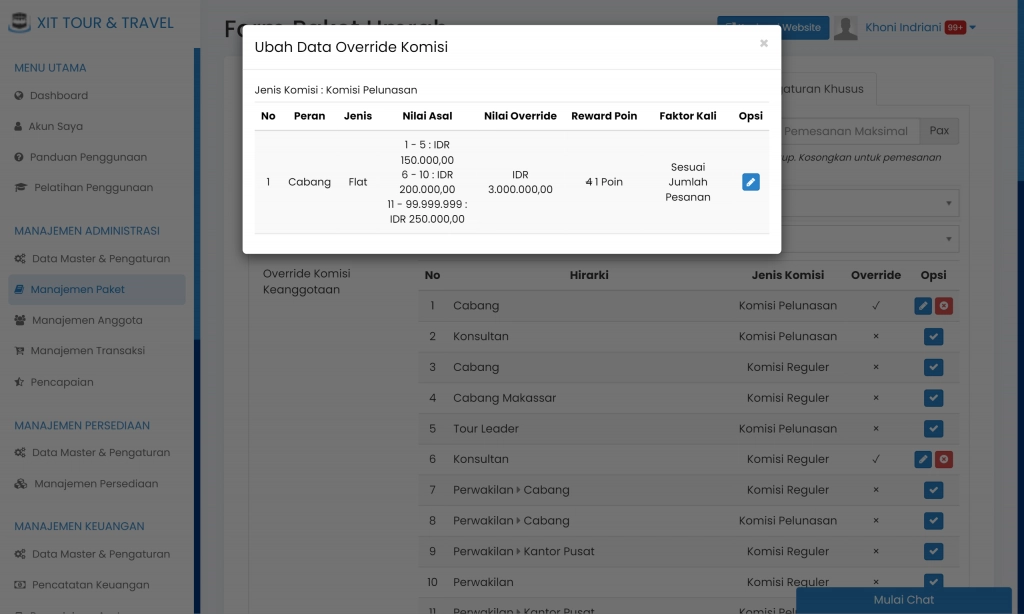Click the edit pencil for row 6 Konsultan
The height and width of the screenshot is (614, 1024).
pyautogui.click(x=923, y=460)
